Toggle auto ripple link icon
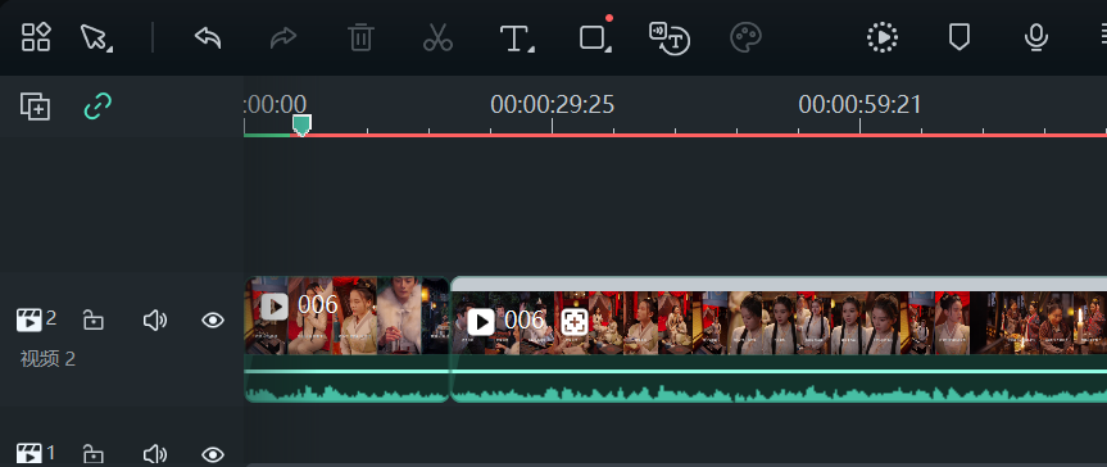This screenshot has width=1107, height=467. pos(97,107)
